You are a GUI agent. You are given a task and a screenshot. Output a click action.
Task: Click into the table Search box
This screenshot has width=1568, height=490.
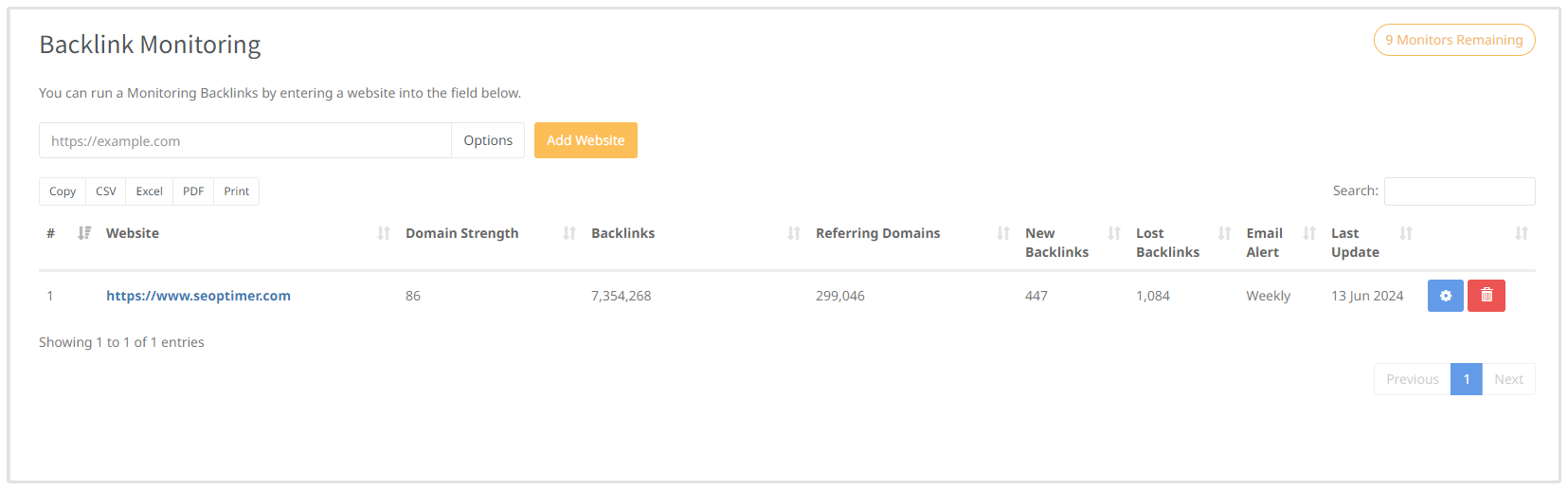1459,191
